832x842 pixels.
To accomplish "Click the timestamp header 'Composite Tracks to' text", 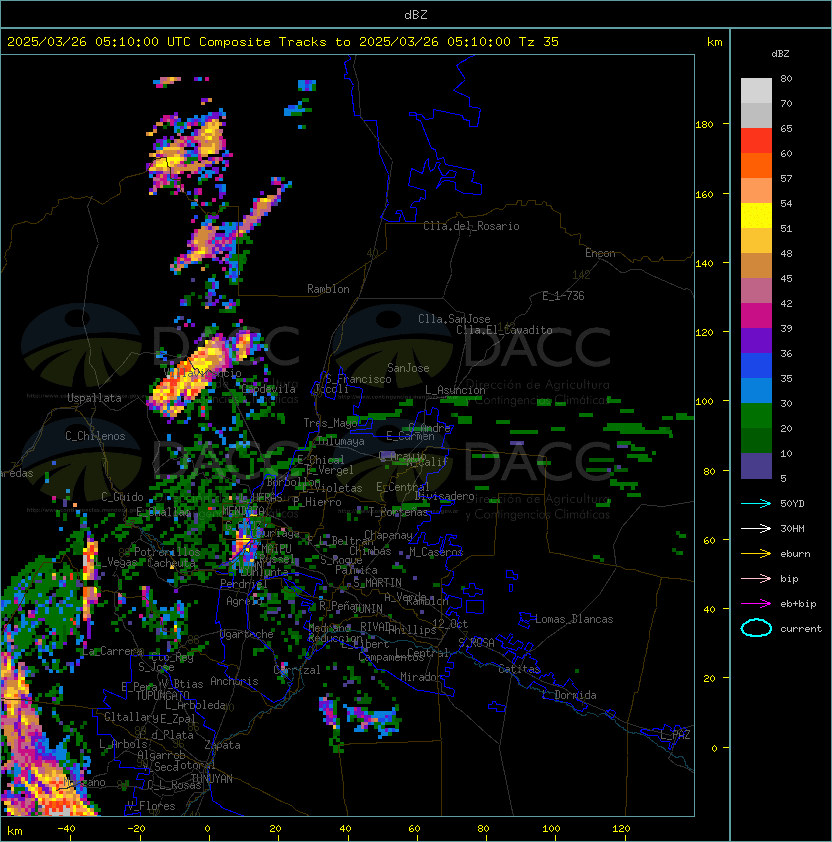I will click(x=275, y=42).
